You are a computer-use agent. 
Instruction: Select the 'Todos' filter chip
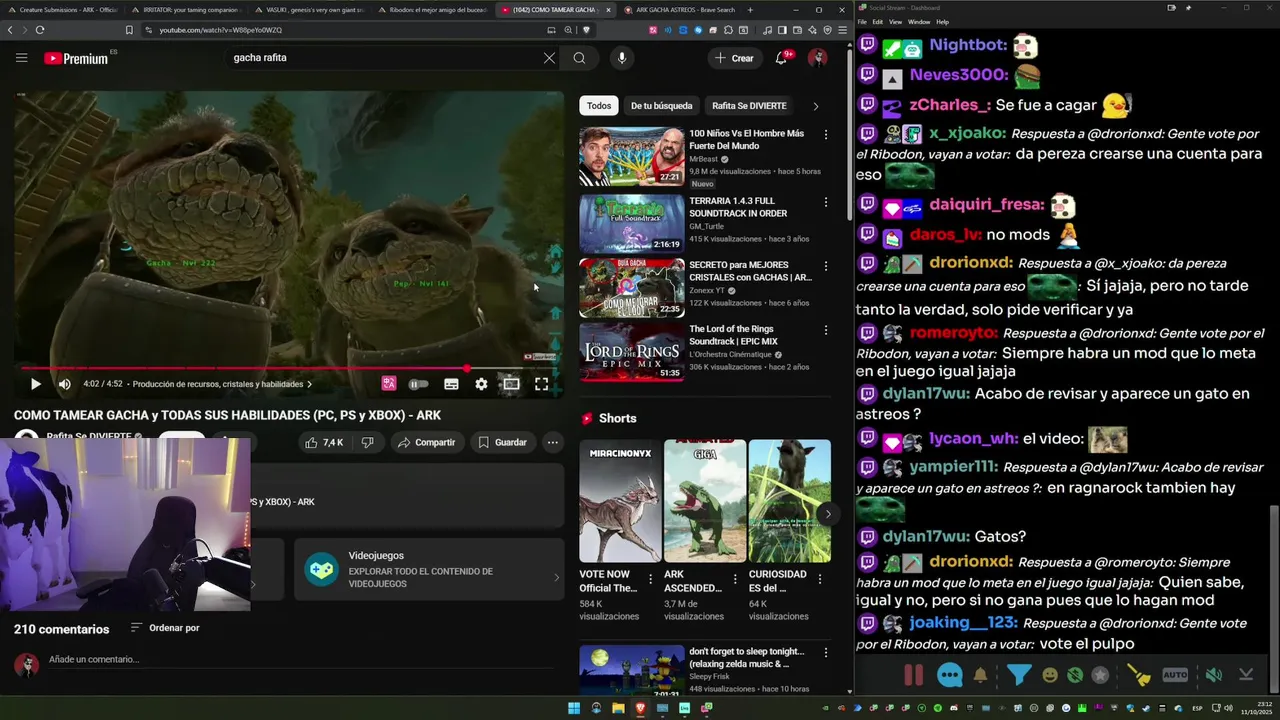tap(599, 106)
